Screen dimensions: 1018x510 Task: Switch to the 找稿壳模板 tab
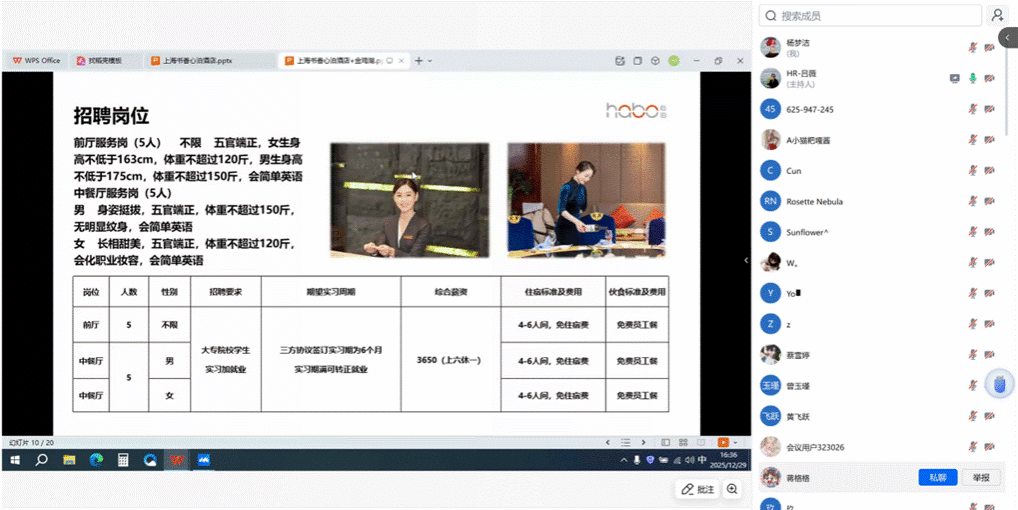click(x=105, y=60)
